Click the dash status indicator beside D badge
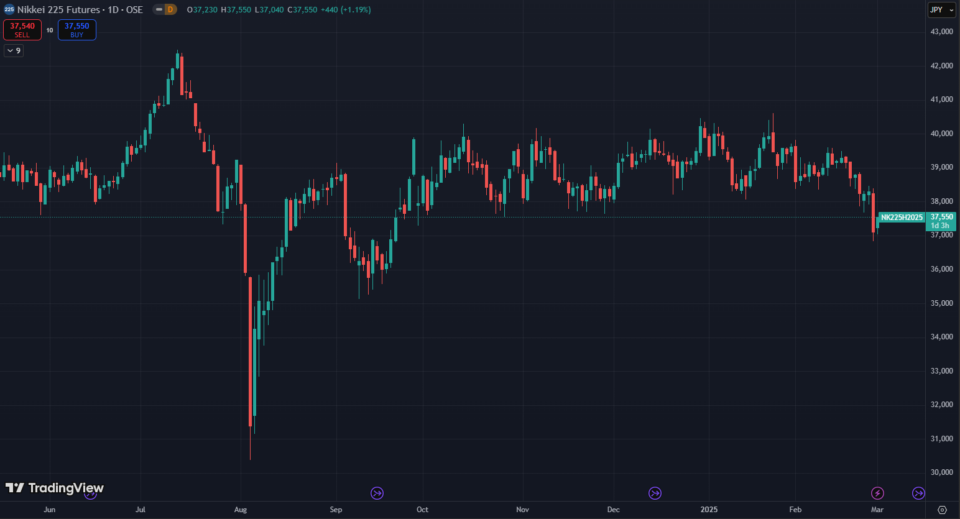Viewport: 960px width, 519px height. [x=157, y=9]
